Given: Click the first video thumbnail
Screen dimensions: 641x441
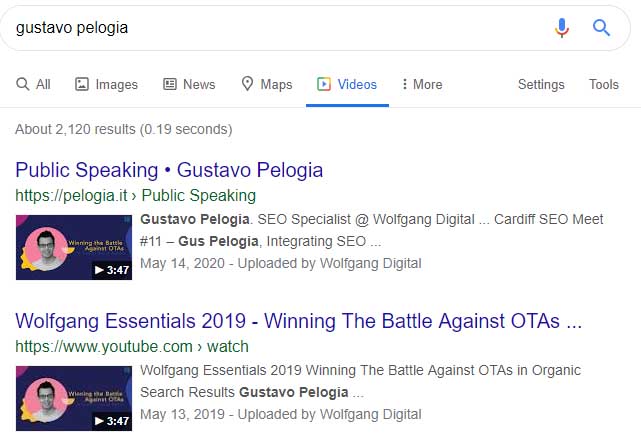Looking at the screenshot, I should (74, 247).
